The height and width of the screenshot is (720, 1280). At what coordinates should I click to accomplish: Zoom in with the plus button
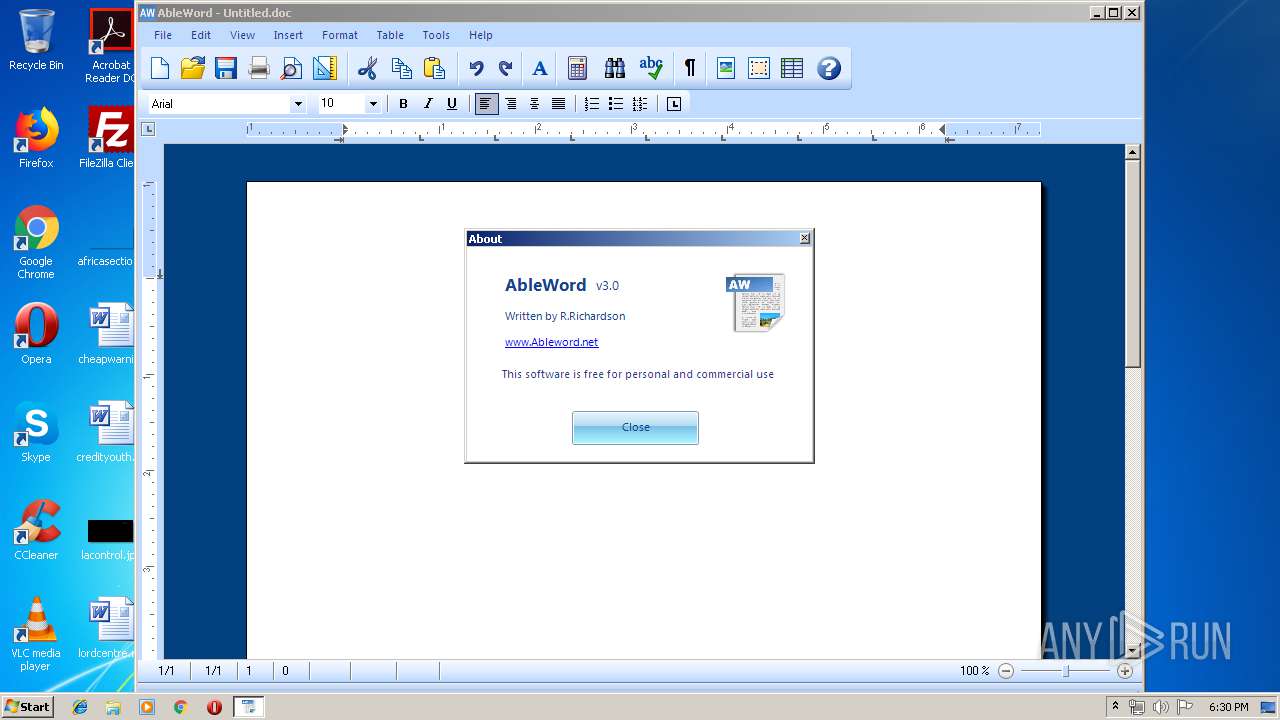tap(1125, 671)
